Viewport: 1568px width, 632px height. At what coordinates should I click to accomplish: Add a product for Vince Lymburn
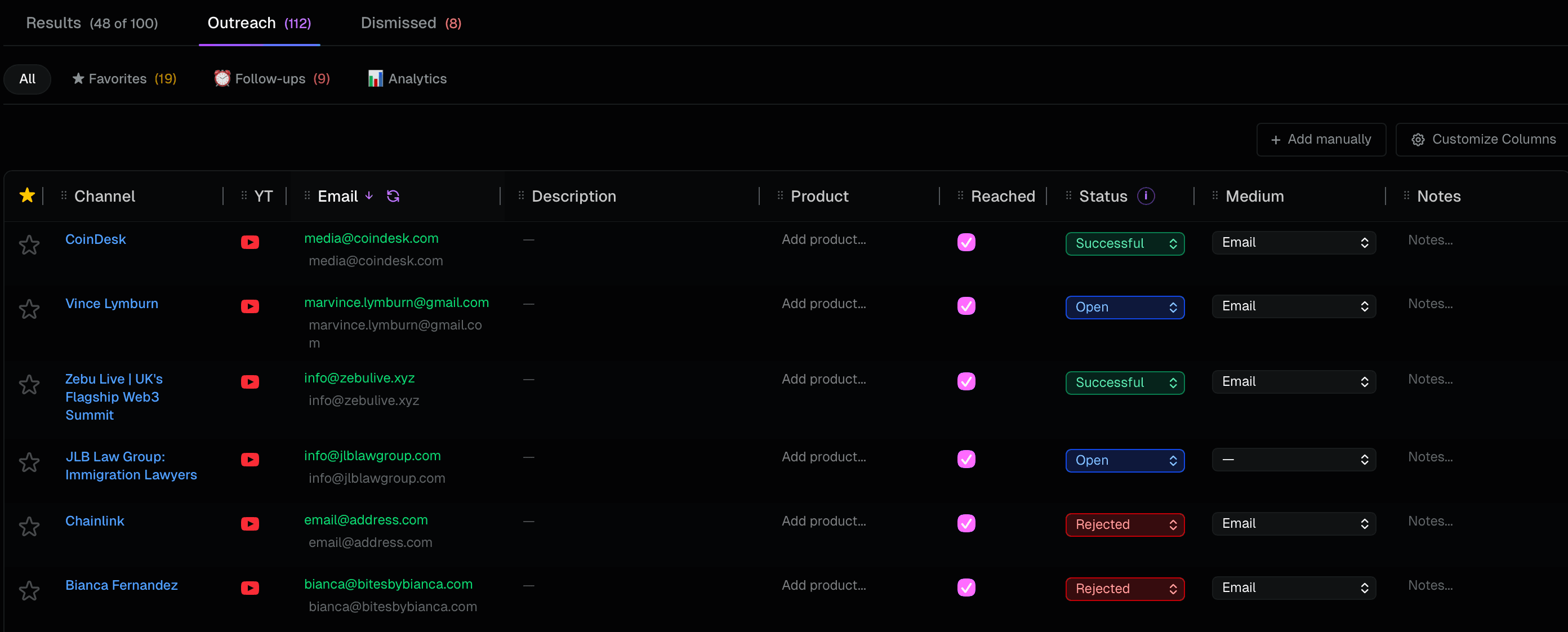click(x=823, y=303)
